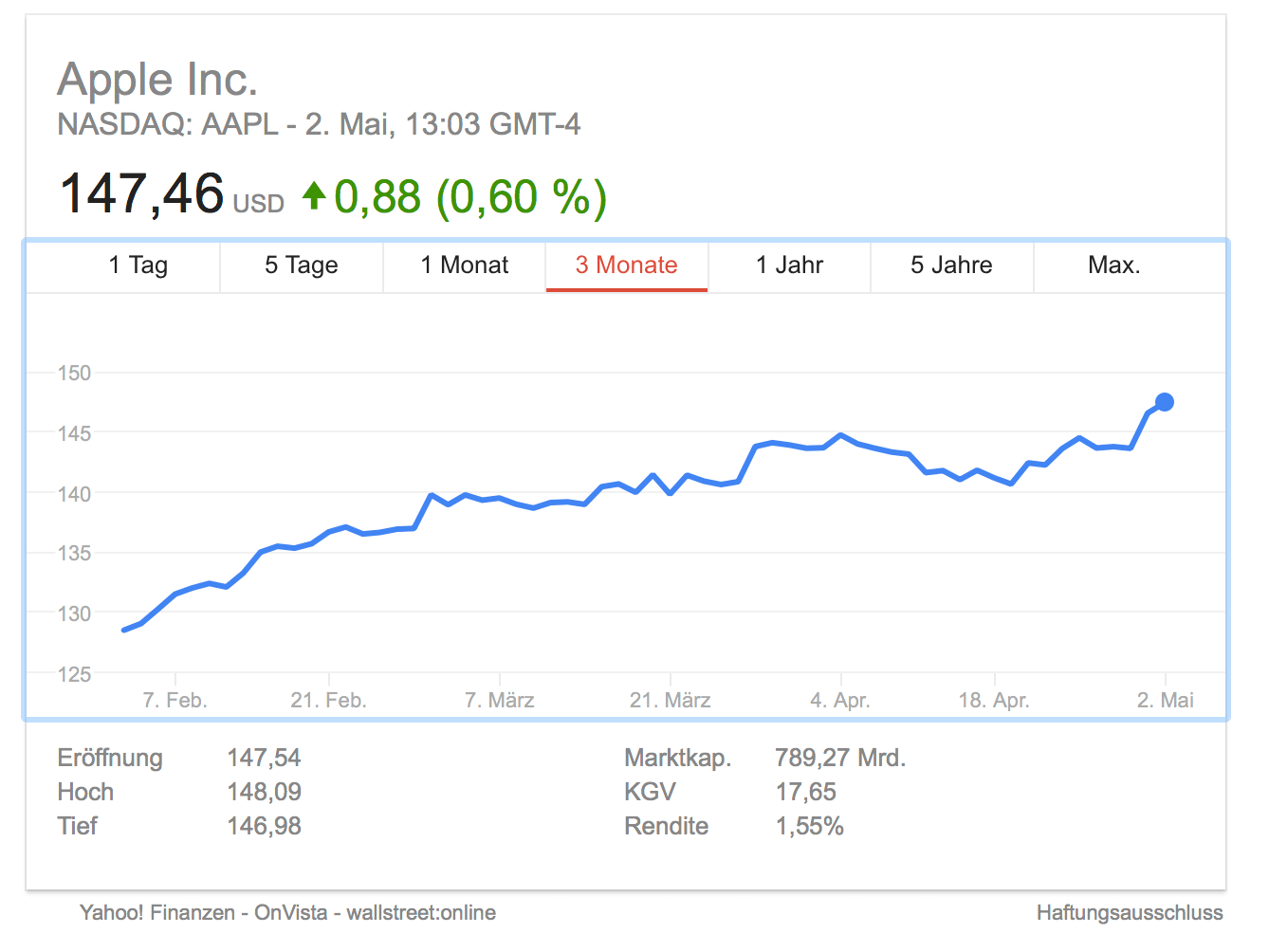Click the KGV value 17,65
This screenshot has width=1269, height=952.
point(805,792)
